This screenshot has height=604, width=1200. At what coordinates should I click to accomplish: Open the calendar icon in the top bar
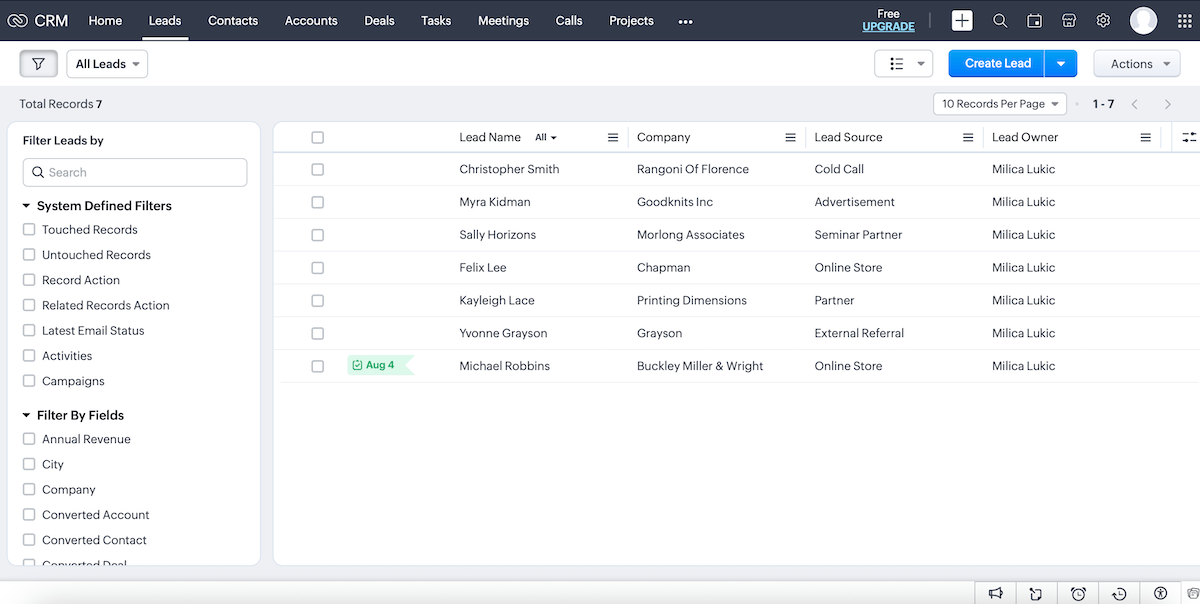pos(1034,20)
